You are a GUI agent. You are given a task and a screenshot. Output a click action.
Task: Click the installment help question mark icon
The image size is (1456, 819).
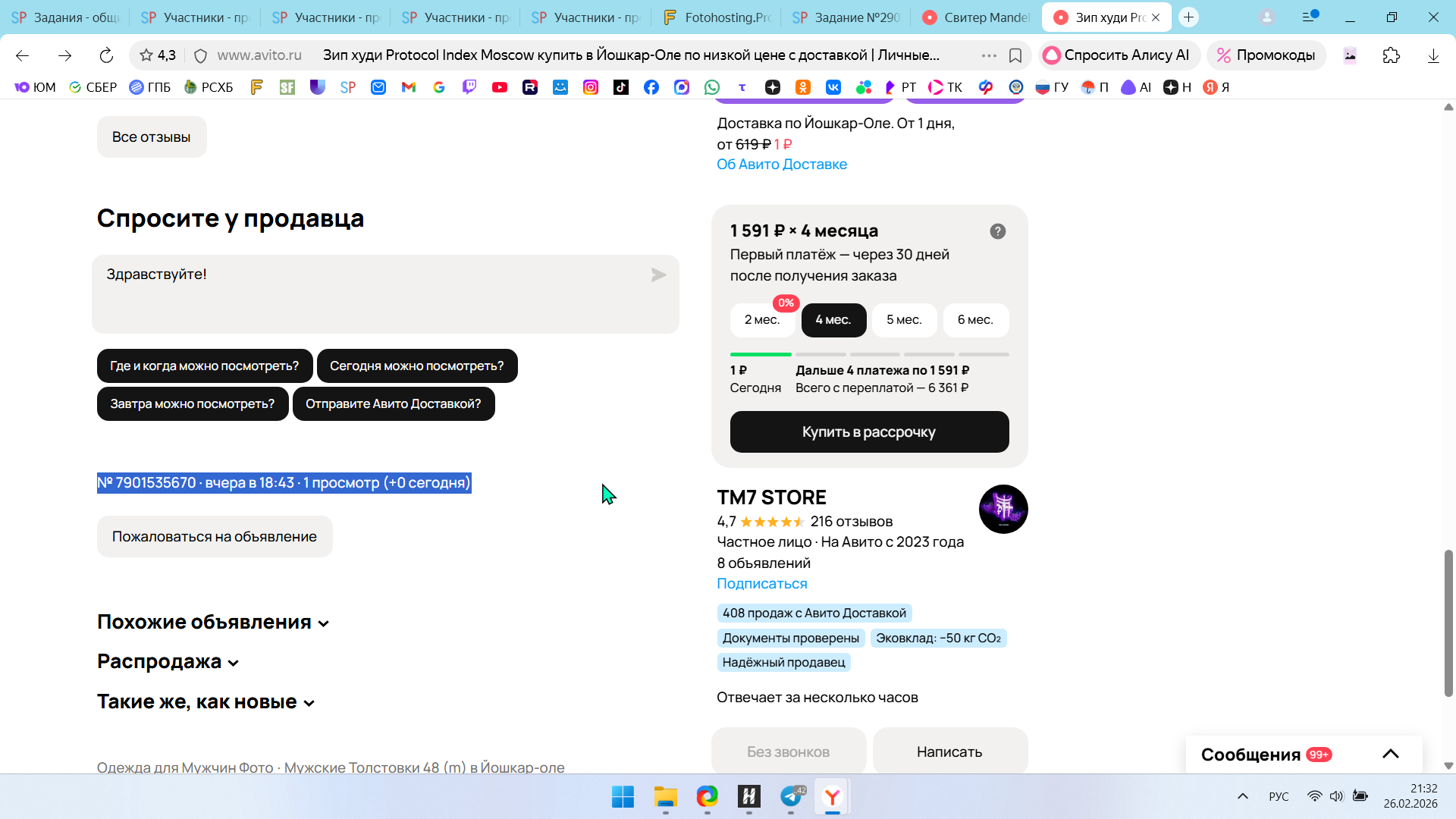pos(997,231)
